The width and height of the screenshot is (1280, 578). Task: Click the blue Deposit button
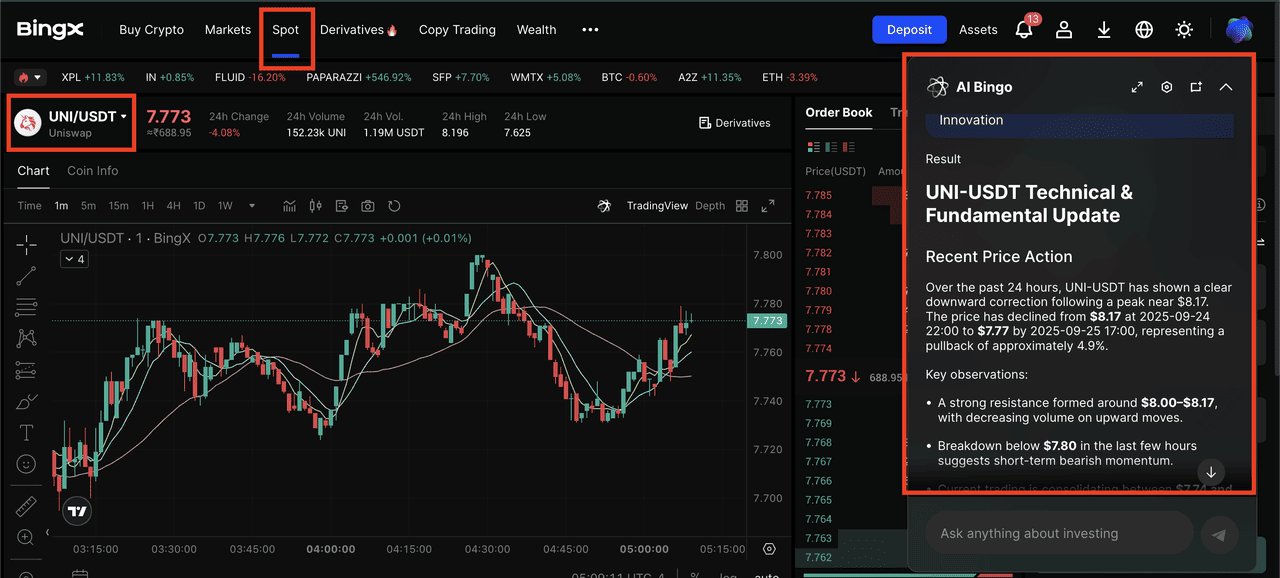pos(909,30)
